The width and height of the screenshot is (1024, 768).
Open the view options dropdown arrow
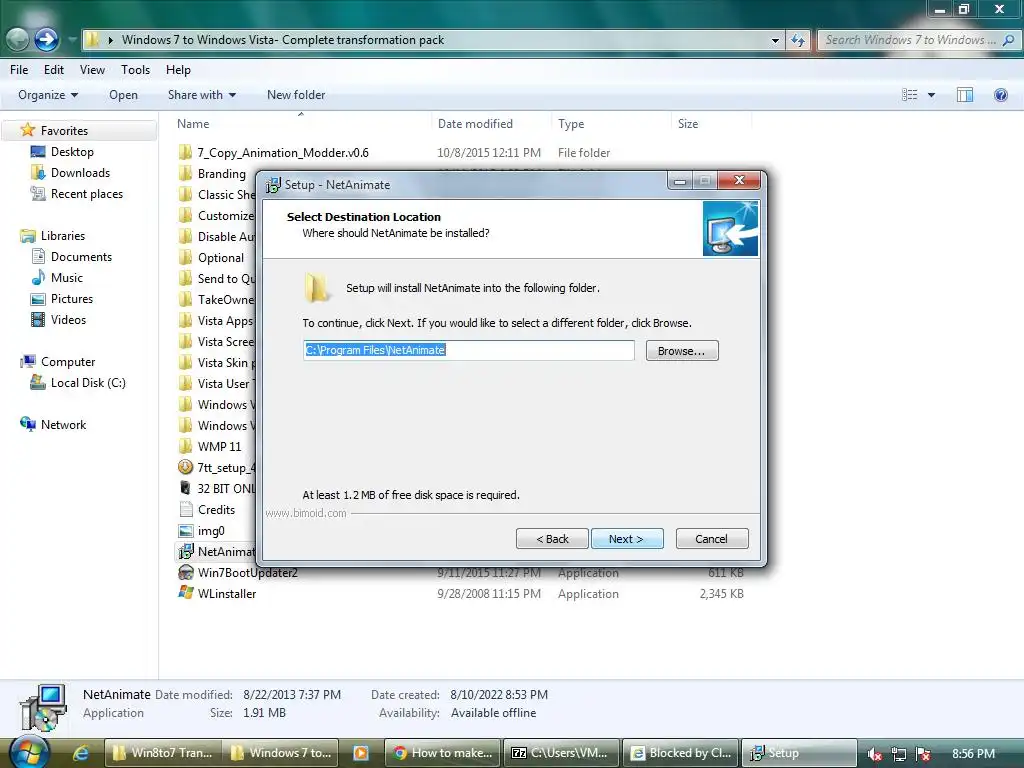931,95
